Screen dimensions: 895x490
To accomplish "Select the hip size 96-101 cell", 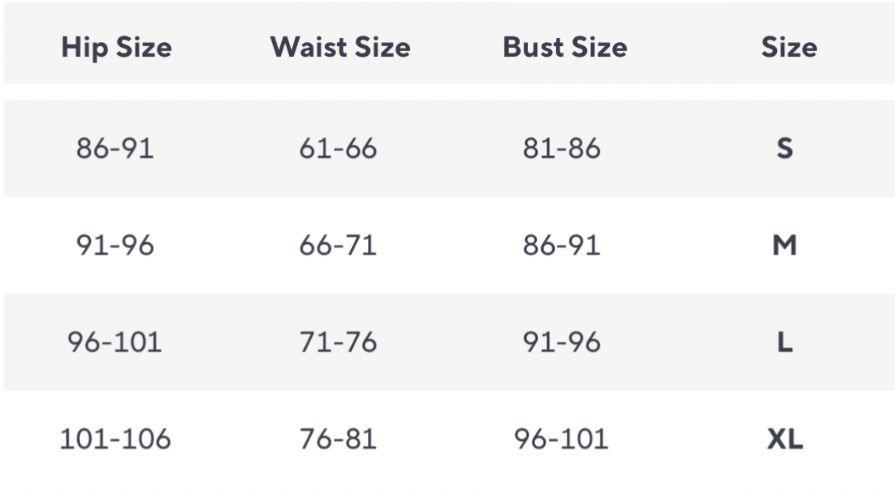I will pyautogui.click(x=115, y=343).
